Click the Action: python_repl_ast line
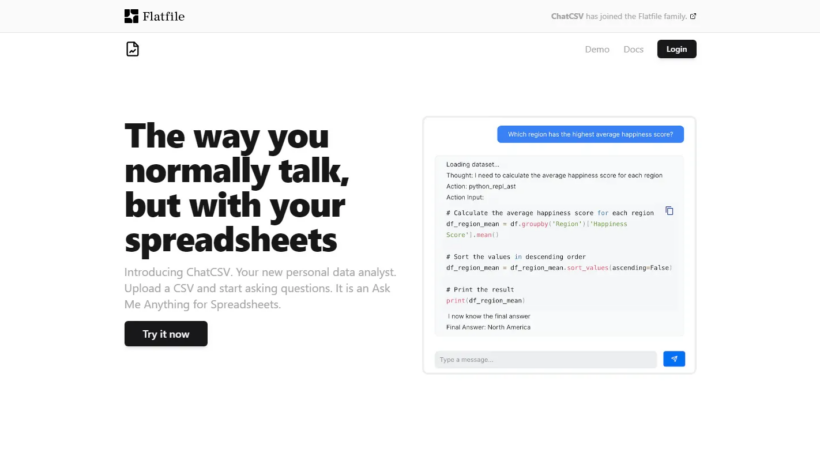Screen dimensions: 820x461 pyautogui.click(x=481, y=186)
